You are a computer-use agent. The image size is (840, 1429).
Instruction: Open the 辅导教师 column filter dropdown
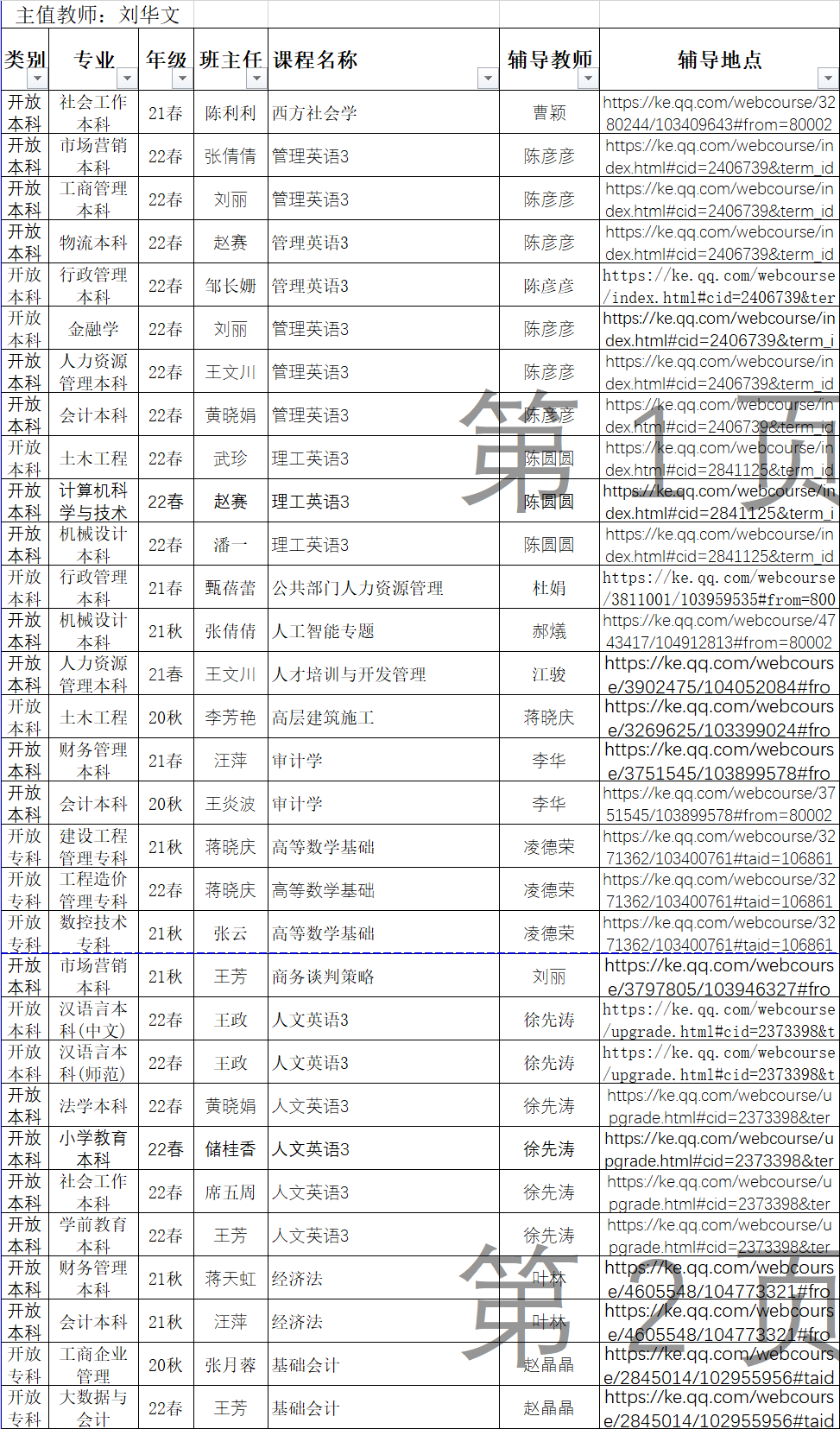[x=588, y=79]
